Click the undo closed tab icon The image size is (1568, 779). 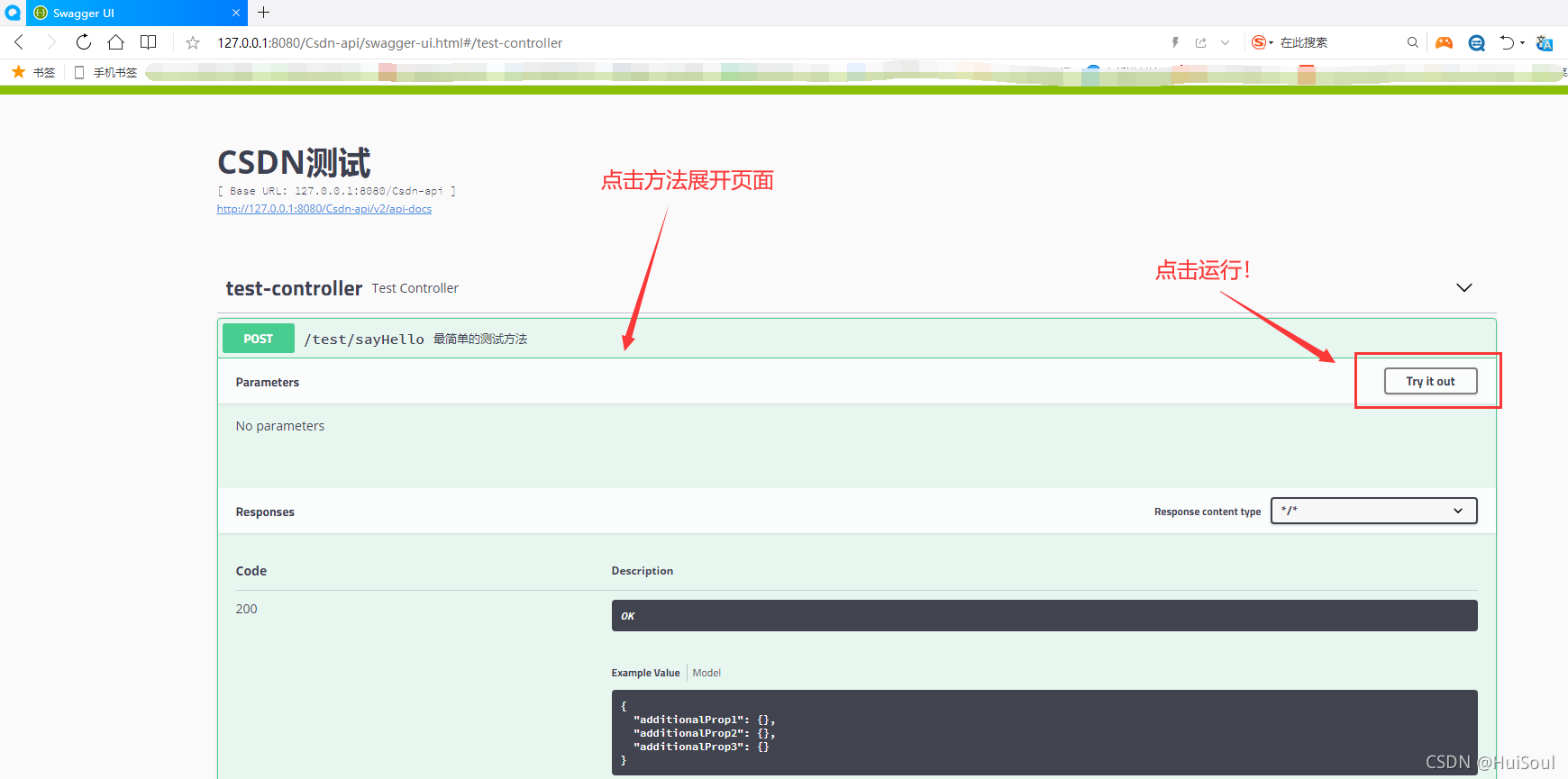(x=1507, y=42)
